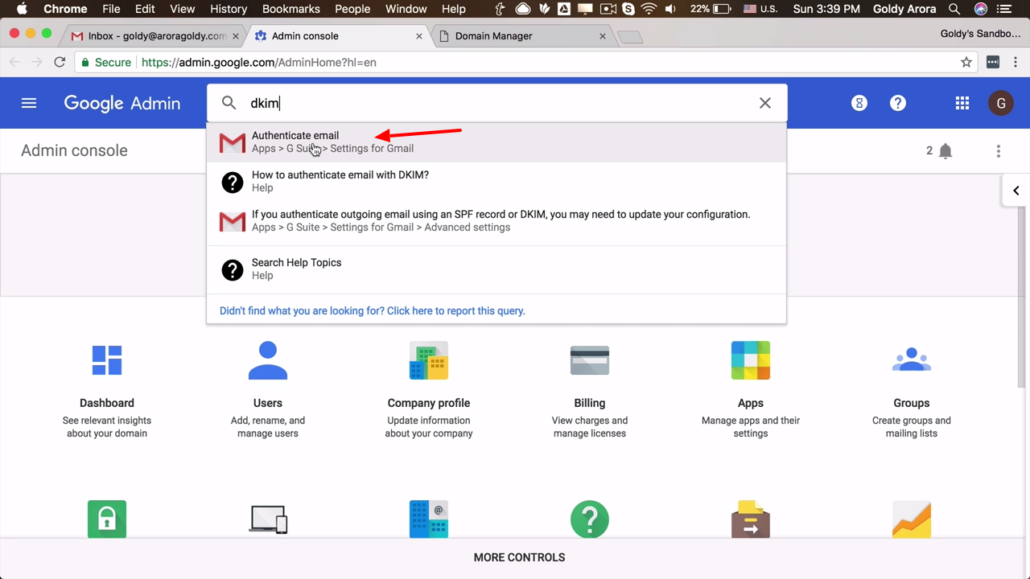1030x579 pixels.
Task: Open the G account avatar menu
Action: (1001, 103)
